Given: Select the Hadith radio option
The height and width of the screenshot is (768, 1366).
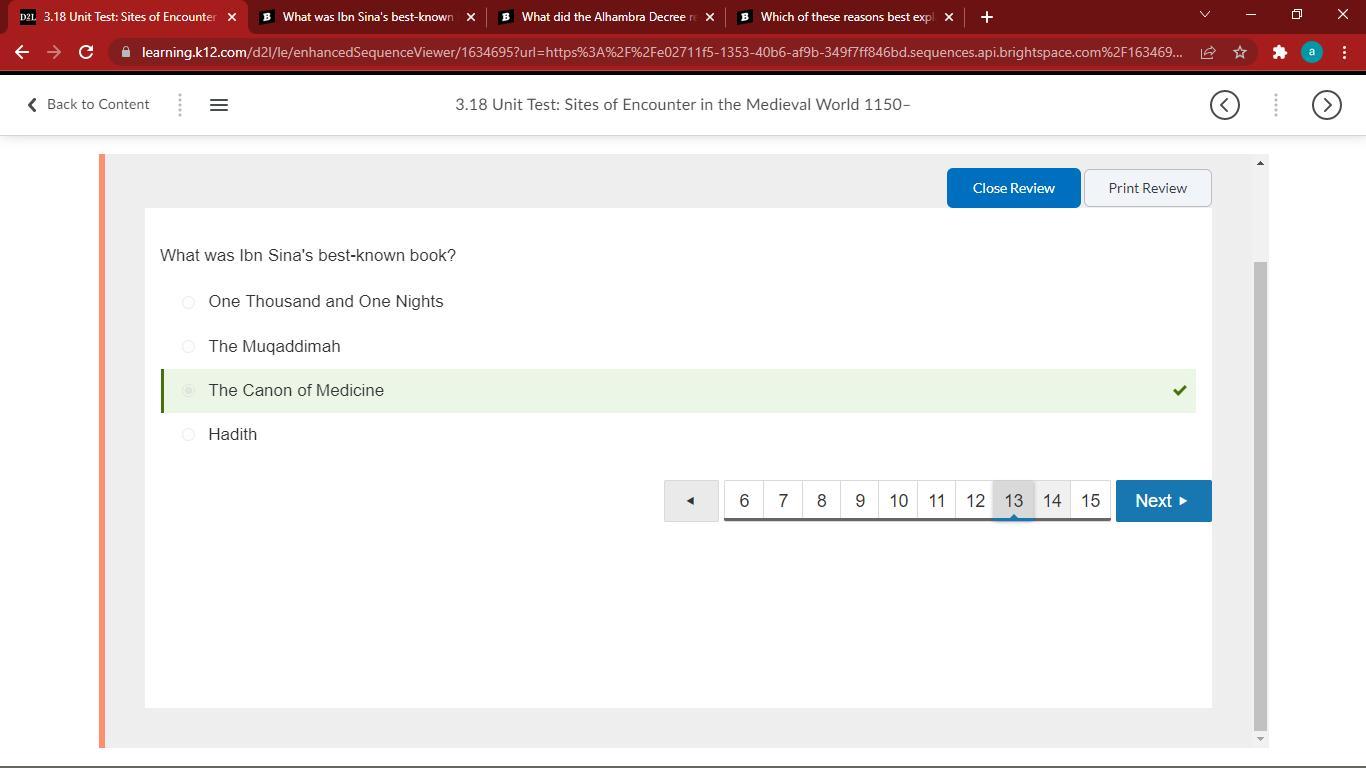Looking at the screenshot, I should [188, 434].
